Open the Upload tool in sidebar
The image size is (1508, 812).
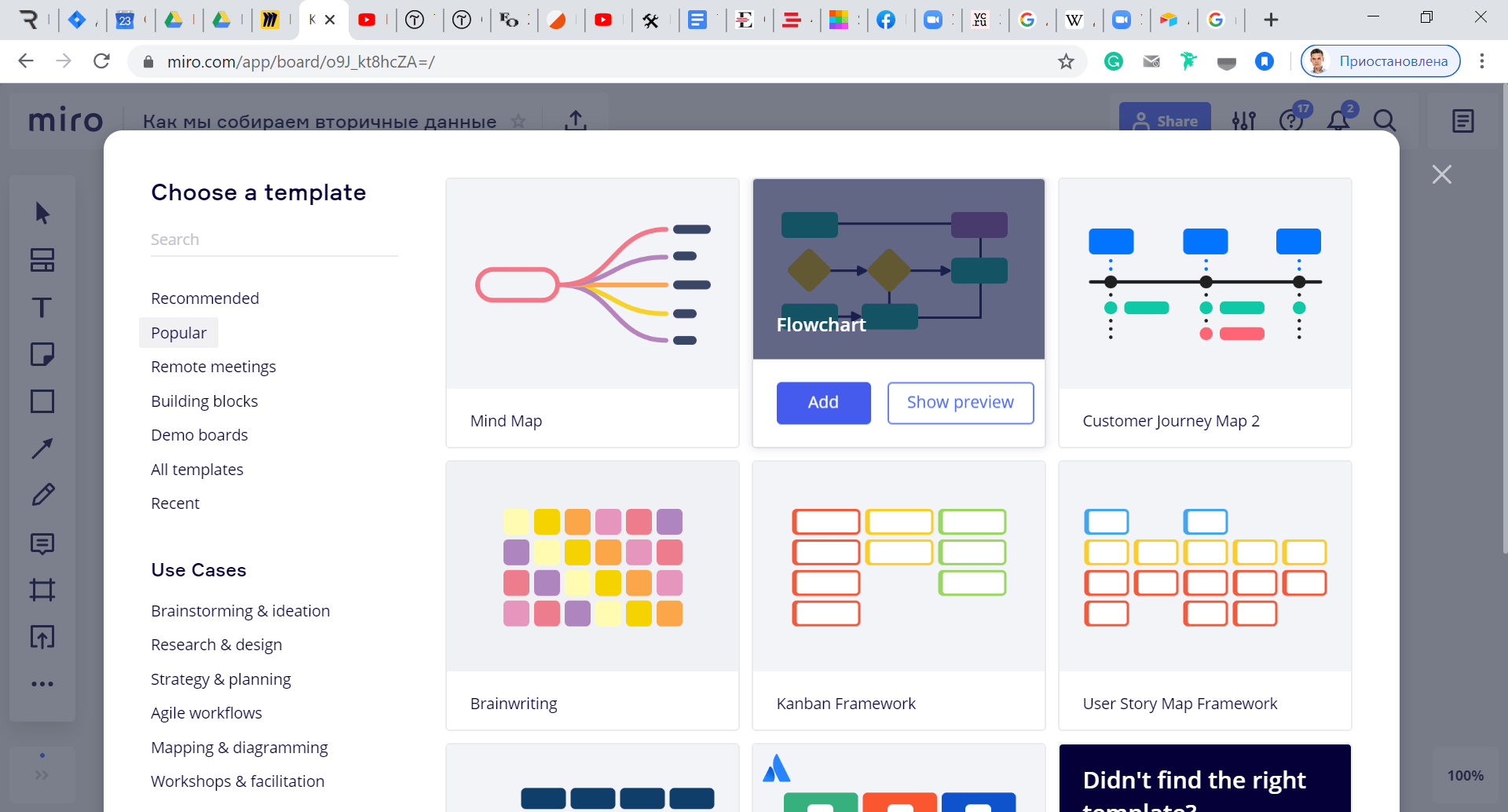42,637
